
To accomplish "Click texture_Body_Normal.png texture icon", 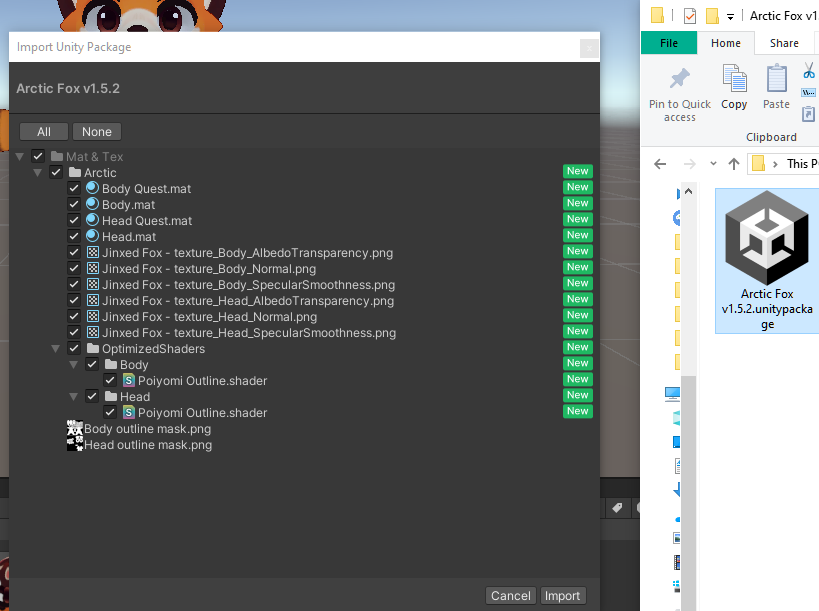I will 92,268.
